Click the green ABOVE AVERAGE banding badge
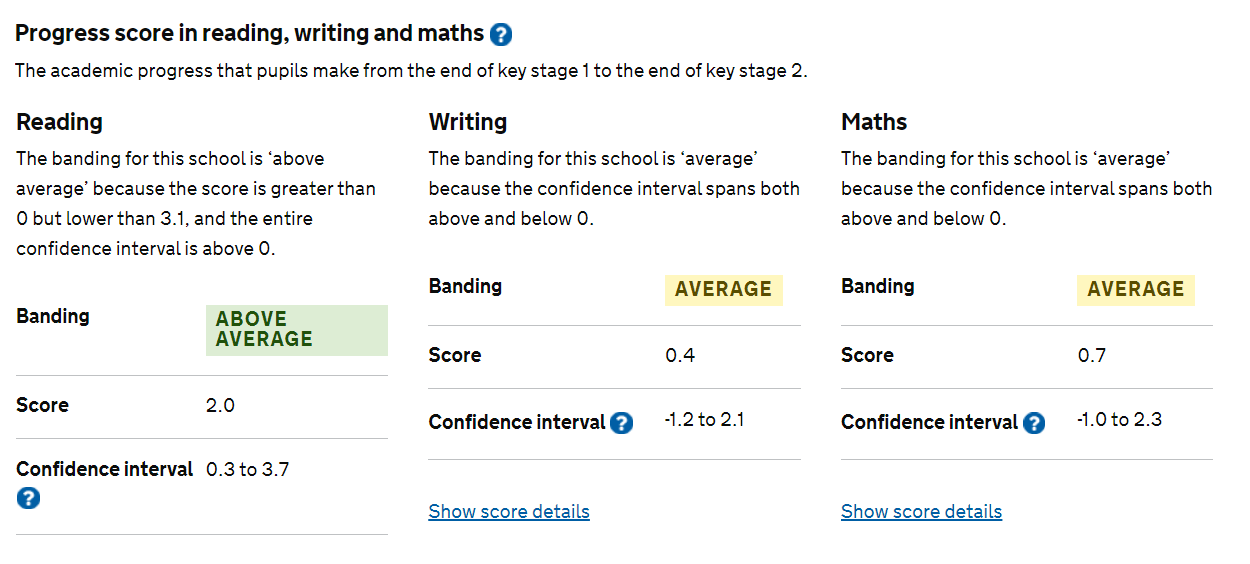The image size is (1250, 564). coord(297,330)
